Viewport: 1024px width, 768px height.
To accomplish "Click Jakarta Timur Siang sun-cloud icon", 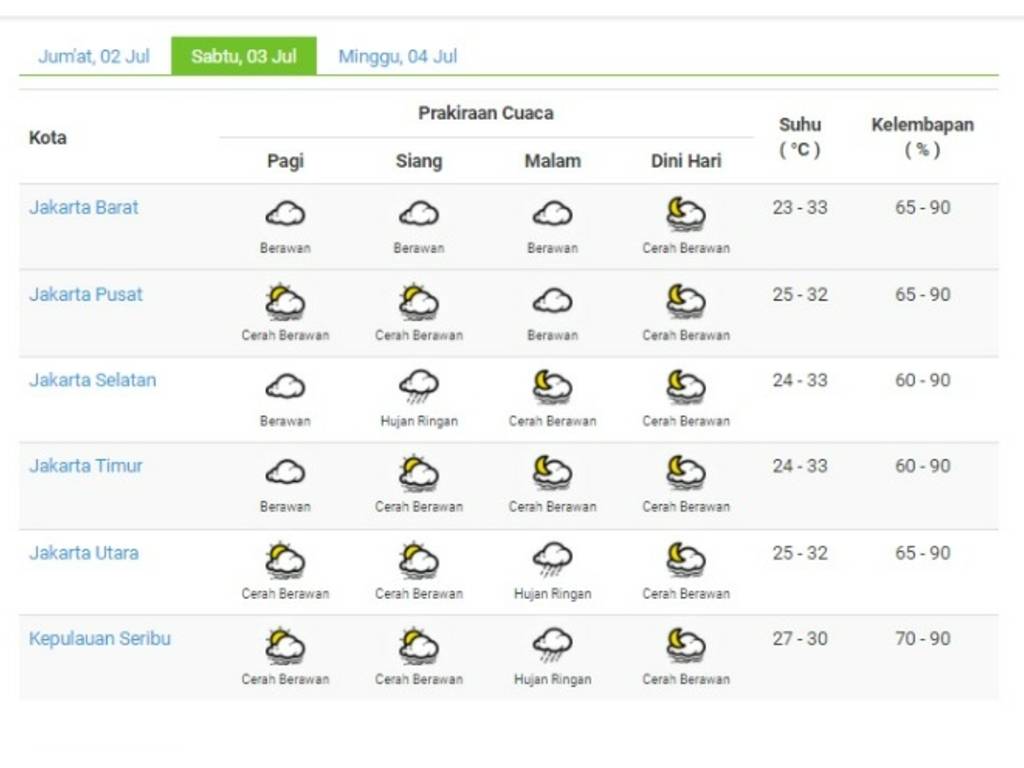I will (419, 473).
